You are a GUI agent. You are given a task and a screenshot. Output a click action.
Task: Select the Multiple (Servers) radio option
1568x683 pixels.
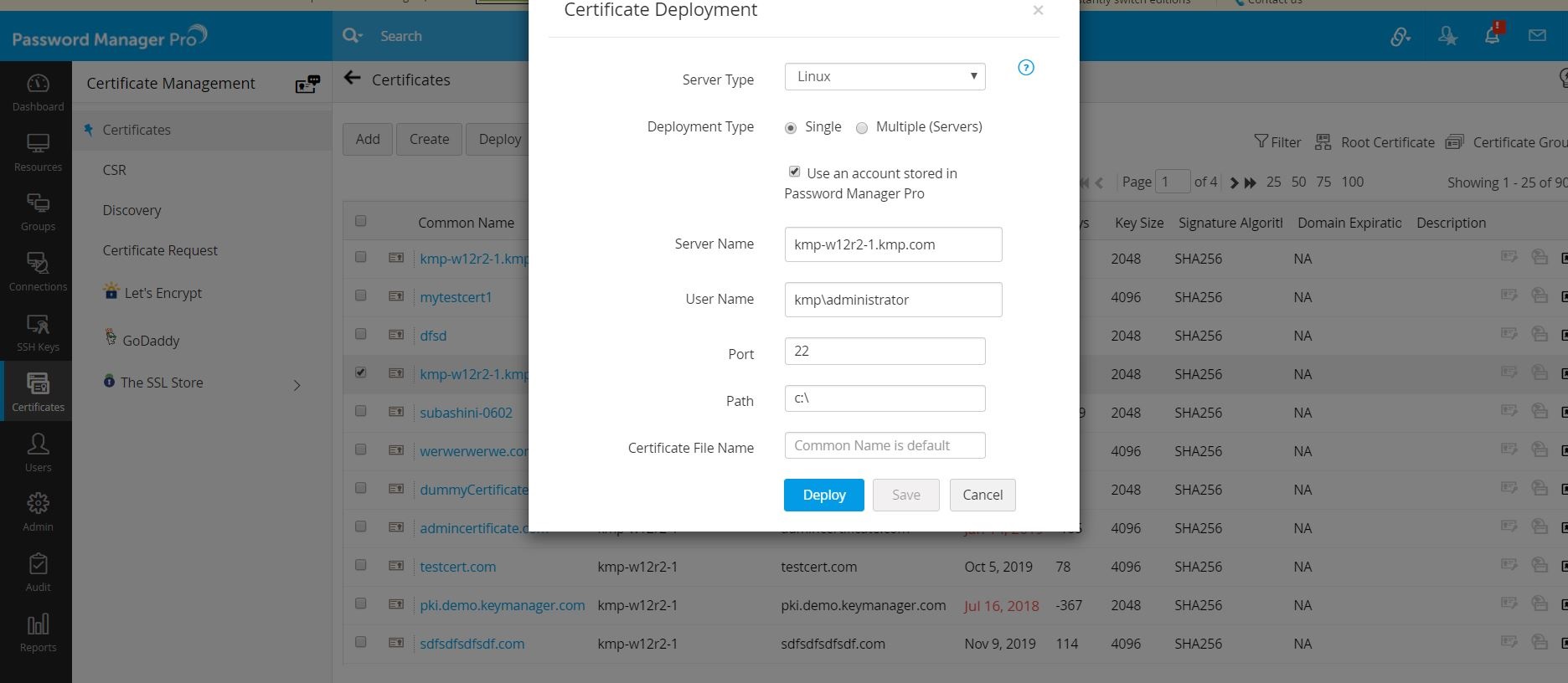[862, 128]
